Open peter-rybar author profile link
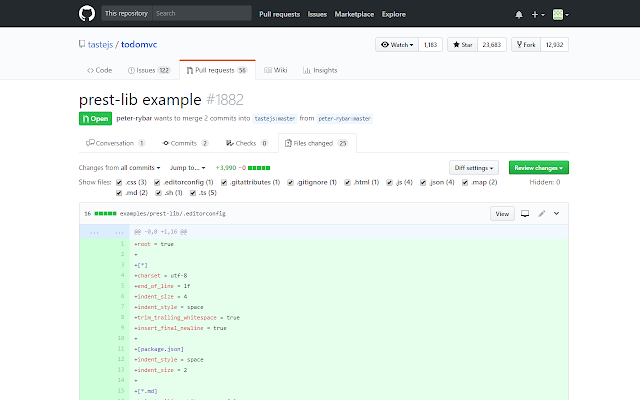This screenshot has height=400, width=640. [134, 118]
